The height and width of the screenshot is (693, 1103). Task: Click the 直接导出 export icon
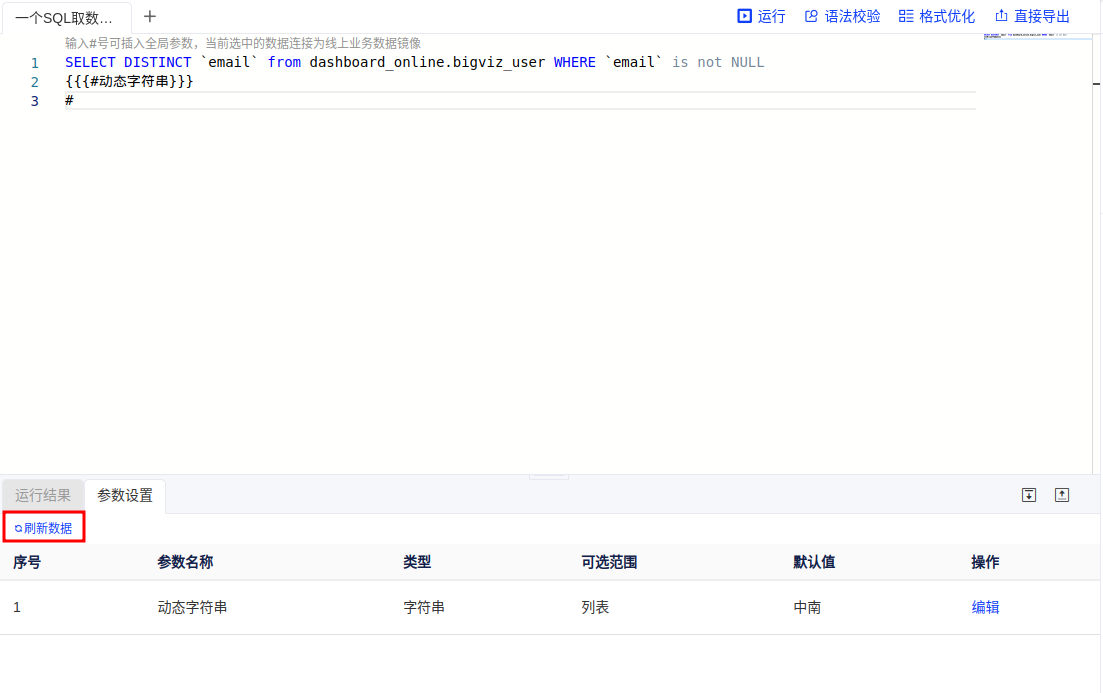[1001, 16]
